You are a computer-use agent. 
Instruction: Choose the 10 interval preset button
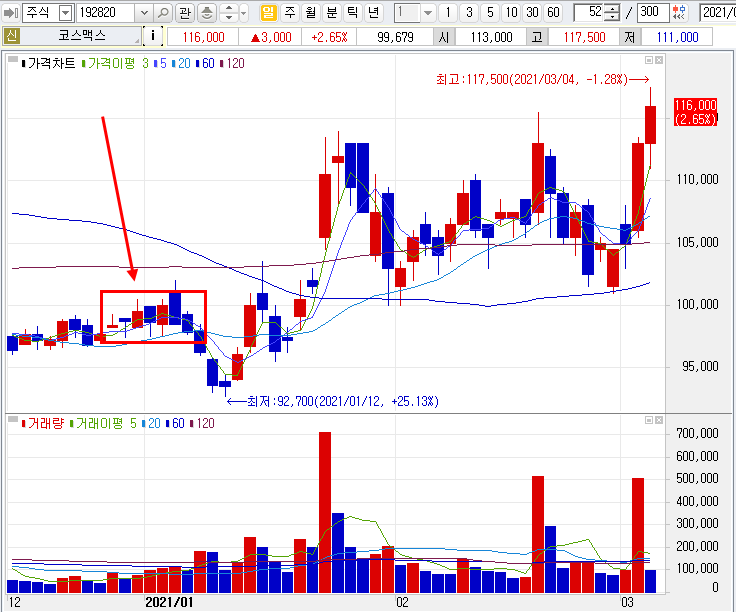tap(511, 13)
